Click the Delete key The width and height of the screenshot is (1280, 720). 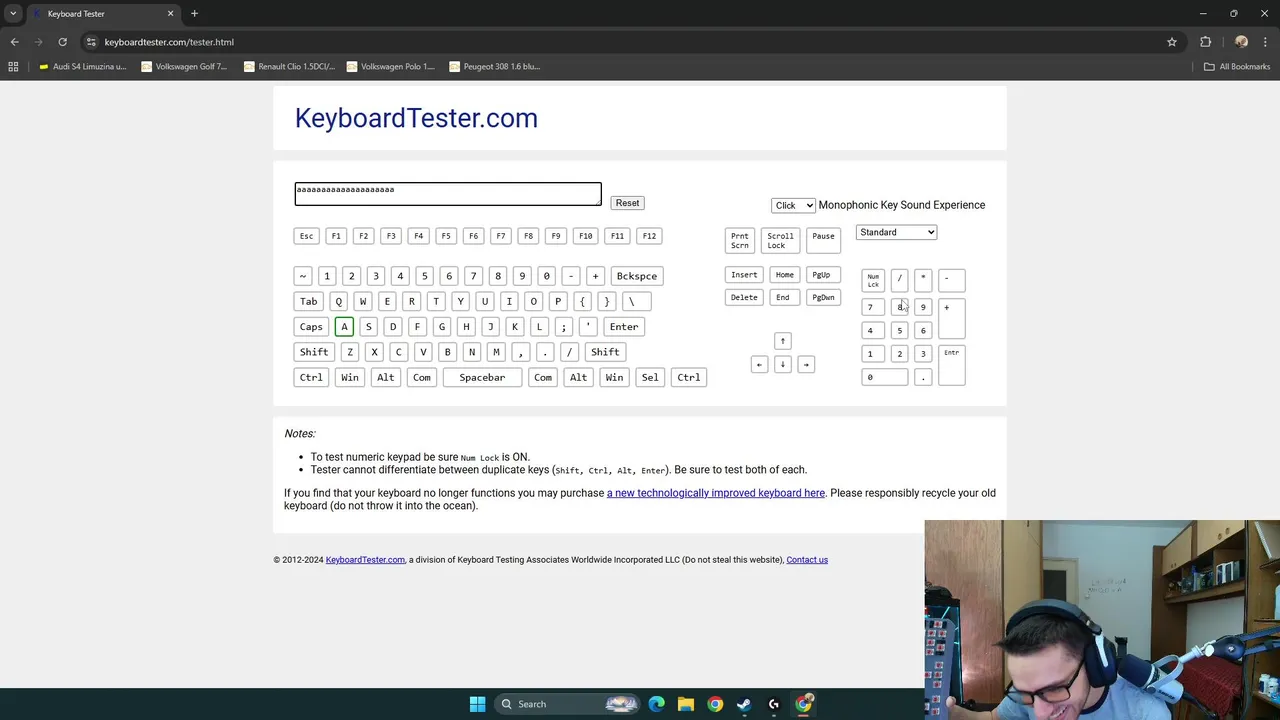[744, 298]
